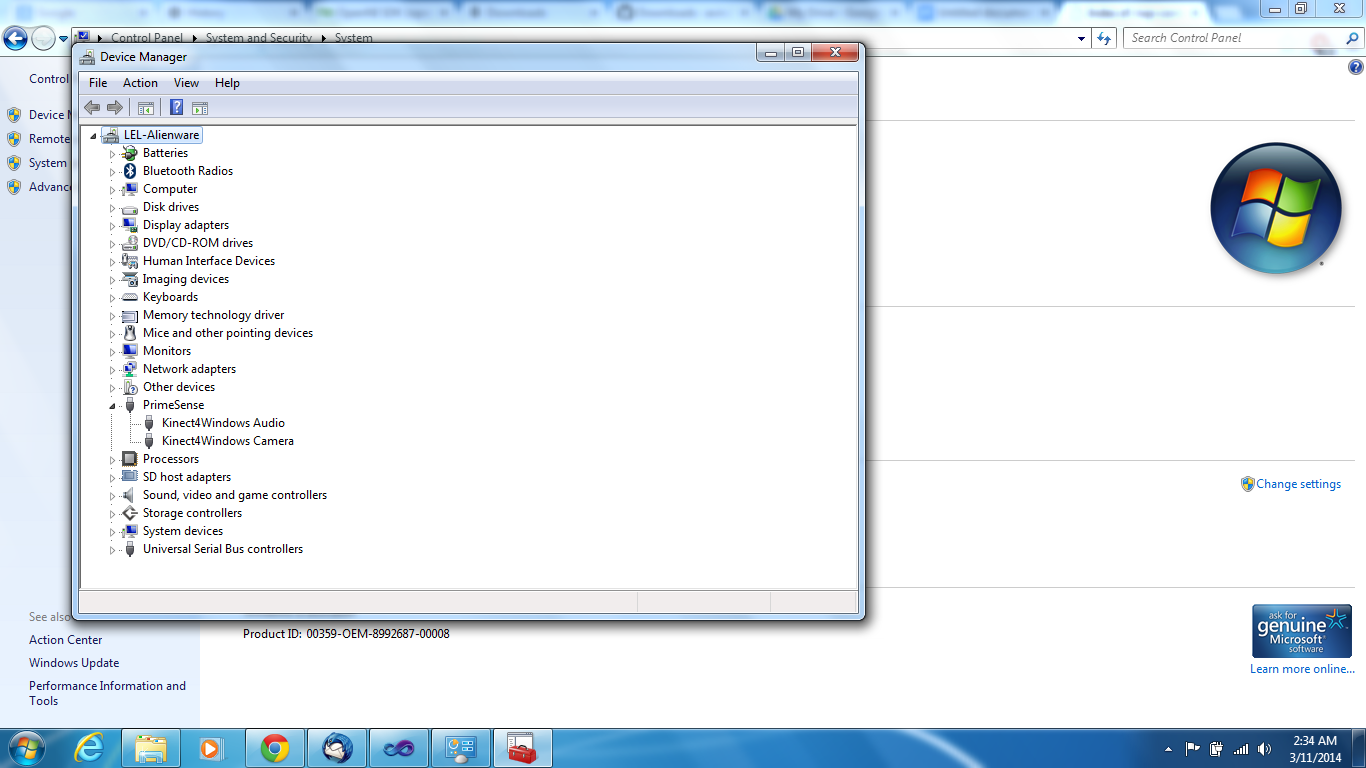Expand the Display adapters category
The width and height of the screenshot is (1366, 768).
coord(113,226)
